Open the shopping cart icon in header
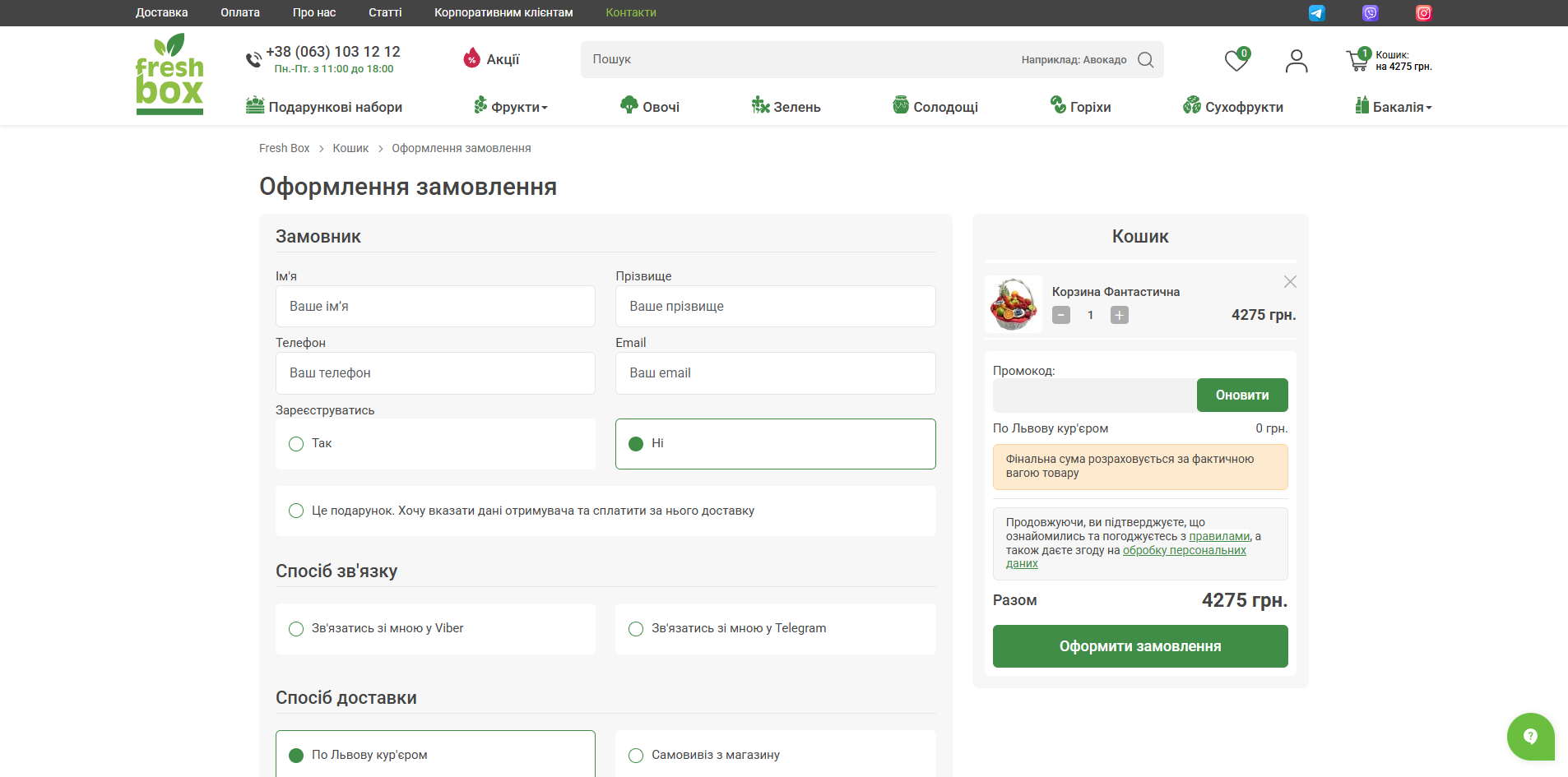The image size is (1568, 777). click(1357, 60)
